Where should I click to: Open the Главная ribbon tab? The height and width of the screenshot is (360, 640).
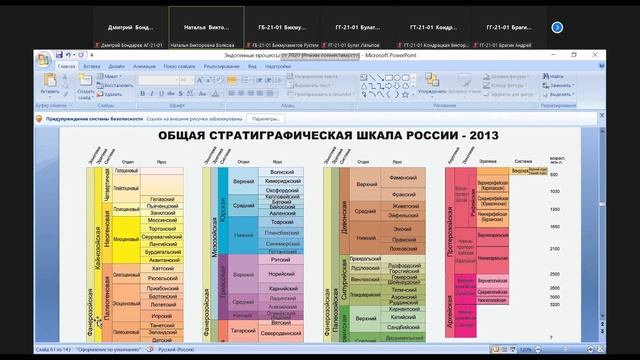[67, 66]
